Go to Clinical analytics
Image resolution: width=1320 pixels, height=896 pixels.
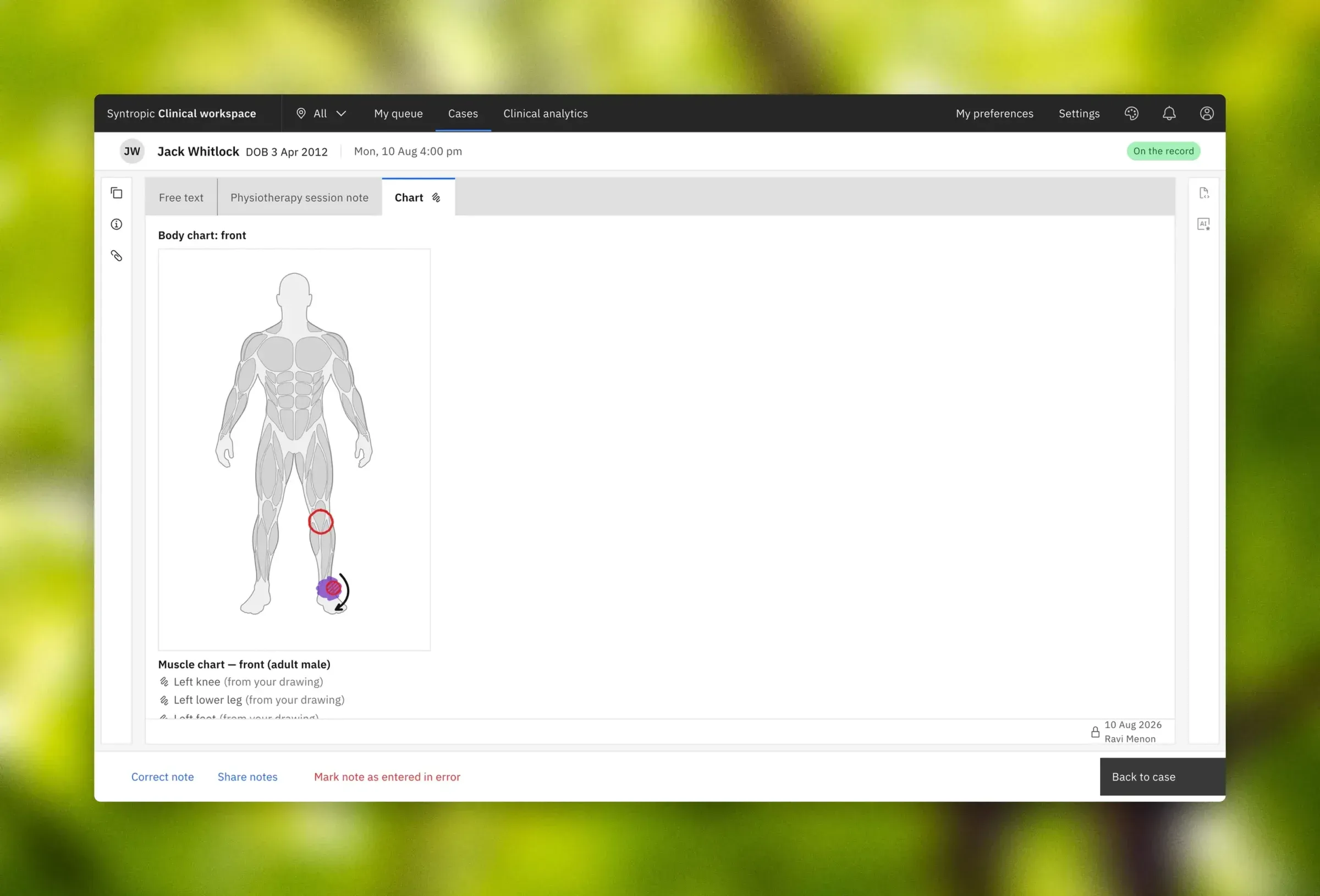tap(545, 114)
